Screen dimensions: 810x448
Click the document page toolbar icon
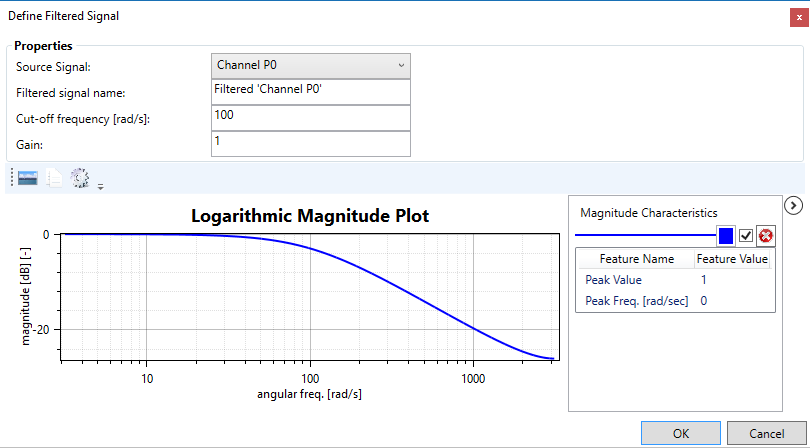[55, 177]
